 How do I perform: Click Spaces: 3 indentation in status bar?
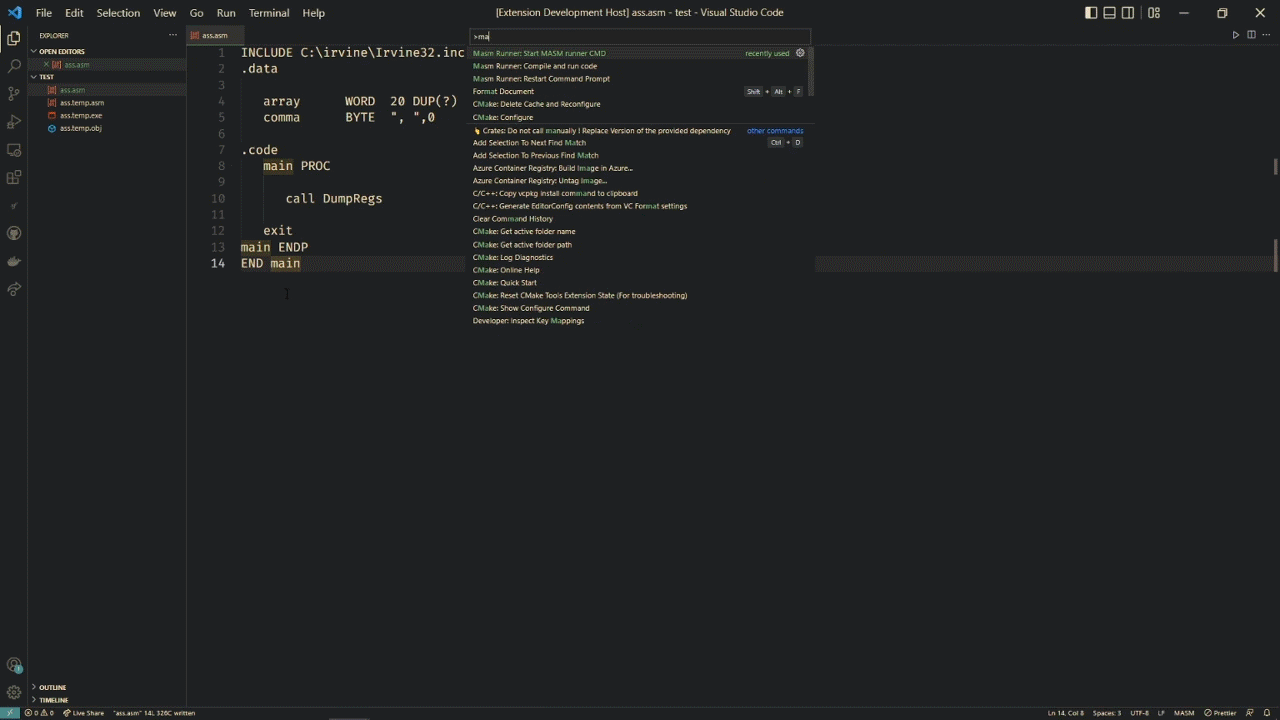click(x=1107, y=713)
